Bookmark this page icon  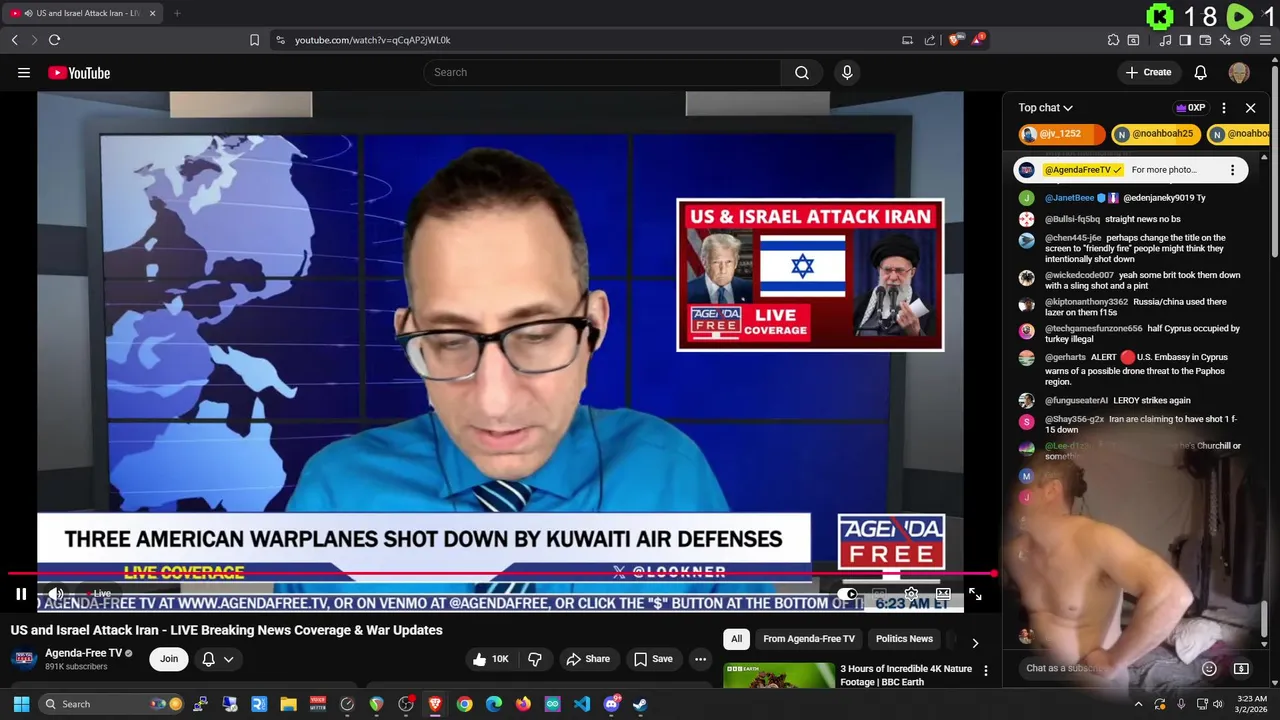(254, 40)
